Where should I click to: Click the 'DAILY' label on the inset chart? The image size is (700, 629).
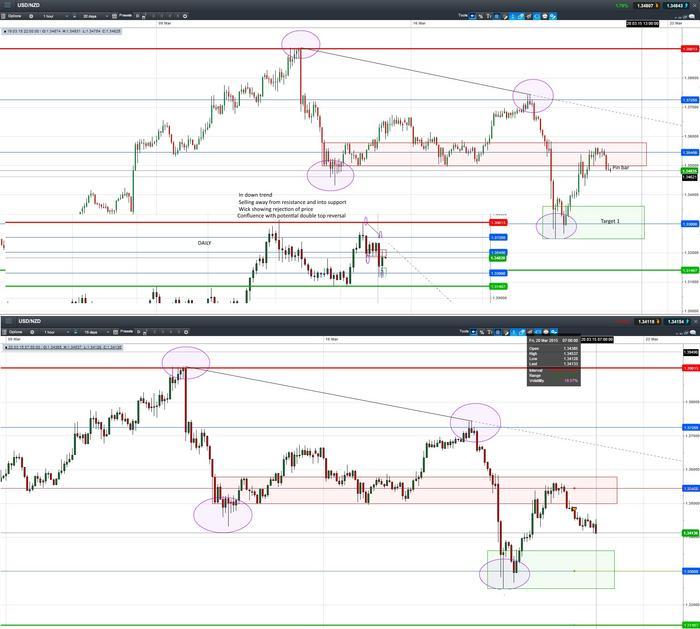pos(204,243)
